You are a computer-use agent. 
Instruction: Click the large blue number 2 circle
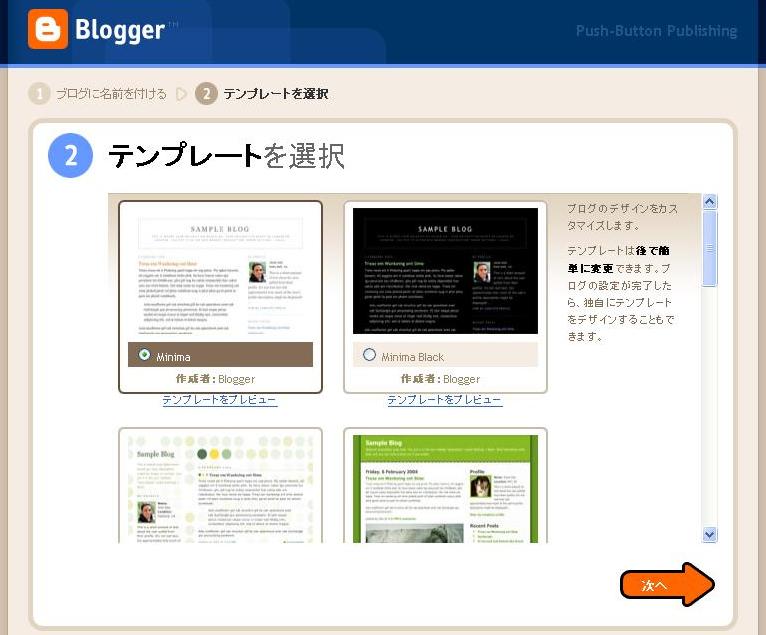pos(70,155)
